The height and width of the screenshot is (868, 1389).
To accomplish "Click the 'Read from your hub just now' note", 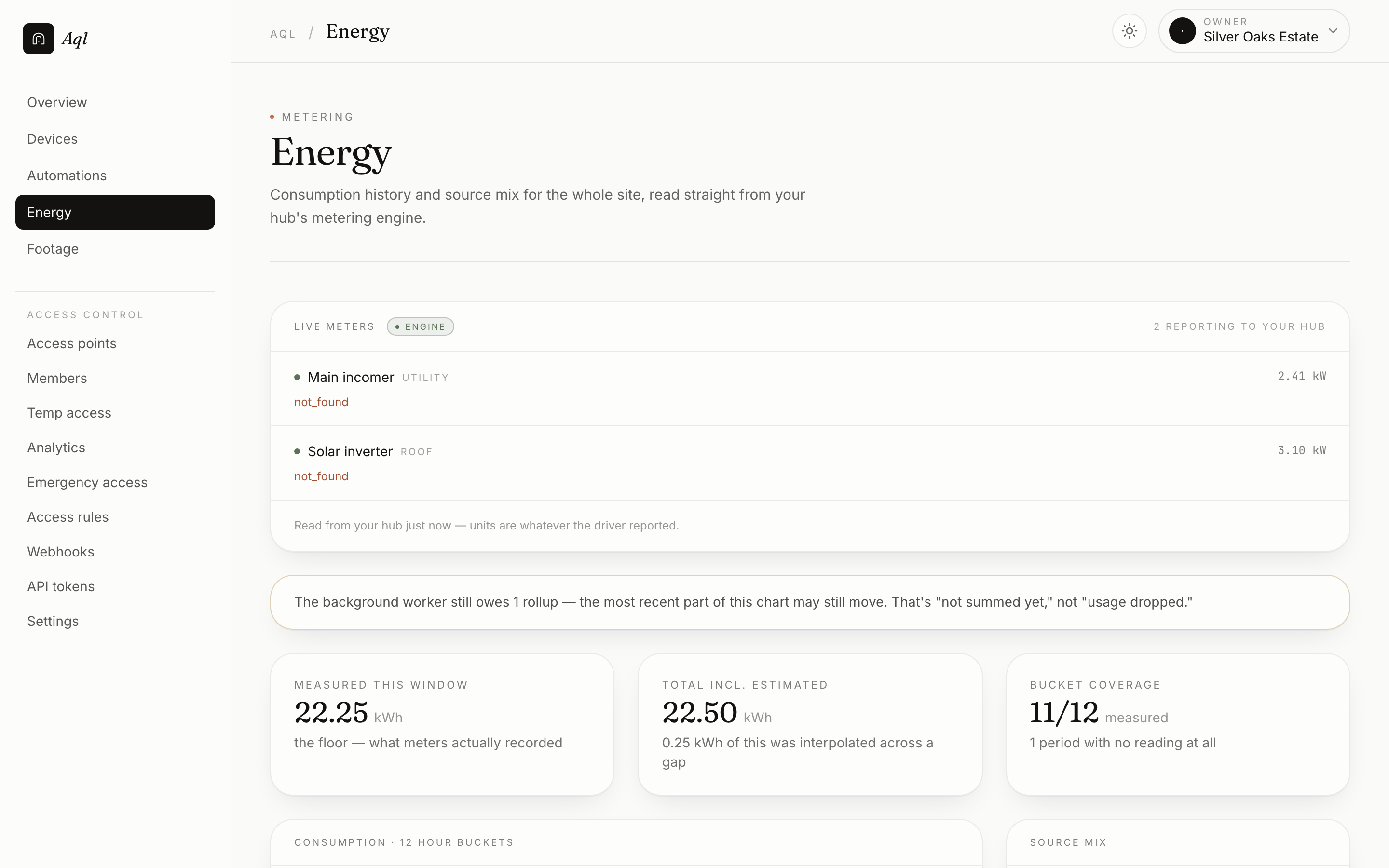I will (x=486, y=526).
